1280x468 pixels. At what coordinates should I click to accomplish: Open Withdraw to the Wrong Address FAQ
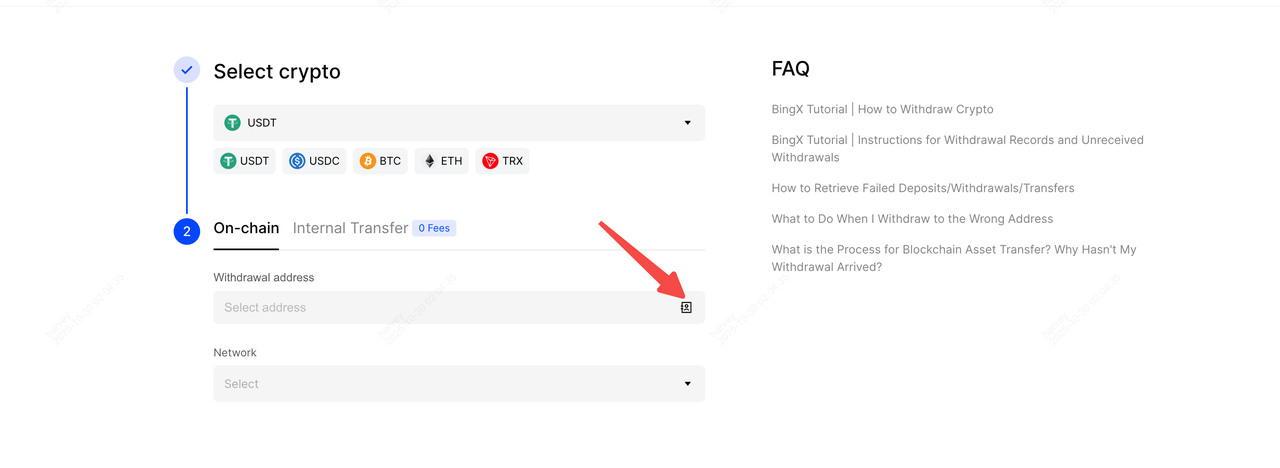tap(912, 219)
